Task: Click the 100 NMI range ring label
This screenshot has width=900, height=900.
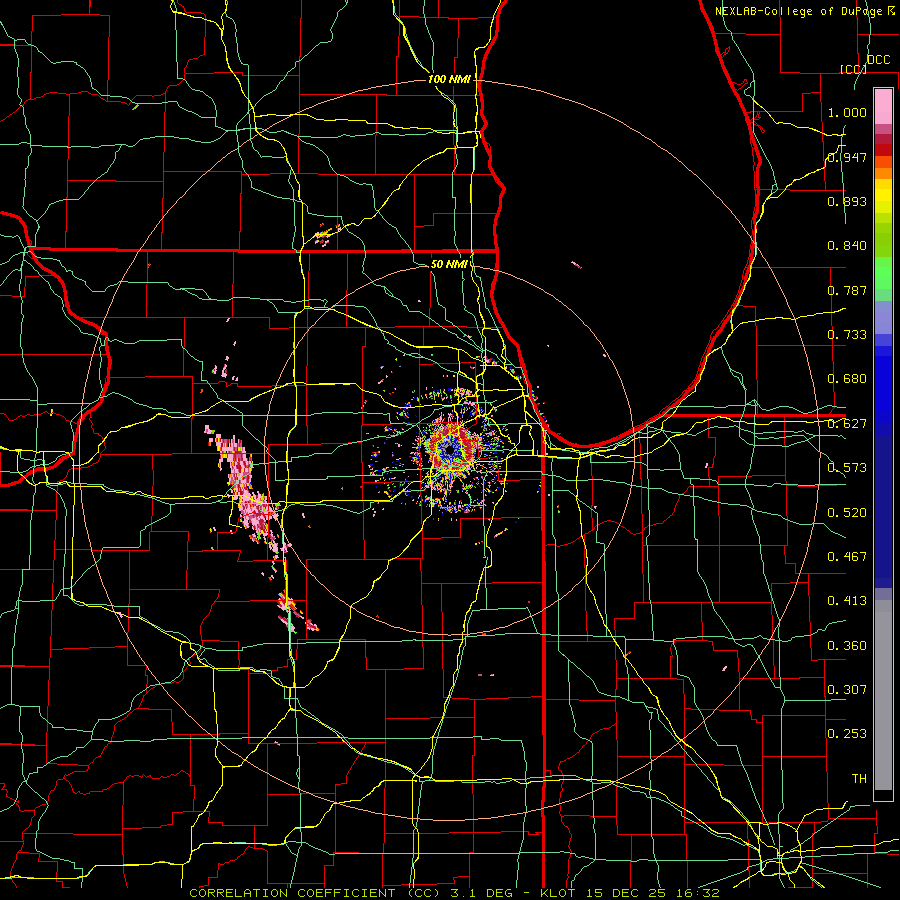Action: click(449, 79)
